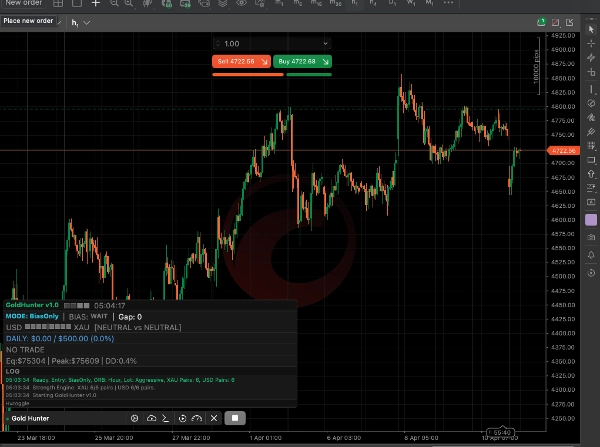The height and width of the screenshot is (447, 600).
Task: Select the crosshair tool in sidebar
Action: 591,44
